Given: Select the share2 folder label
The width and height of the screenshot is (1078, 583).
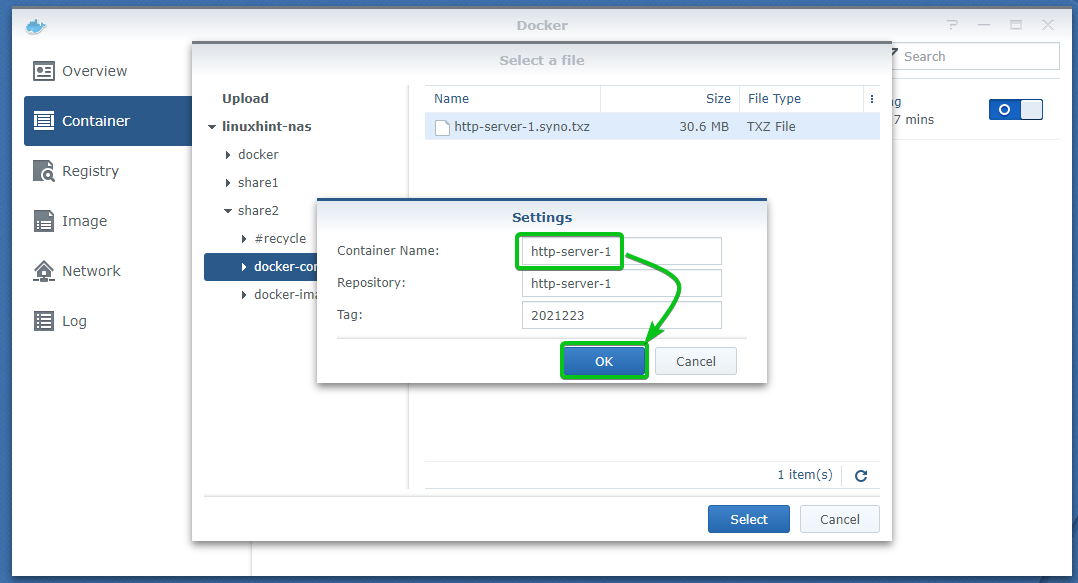Looking at the screenshot, I should click(258, 211).
